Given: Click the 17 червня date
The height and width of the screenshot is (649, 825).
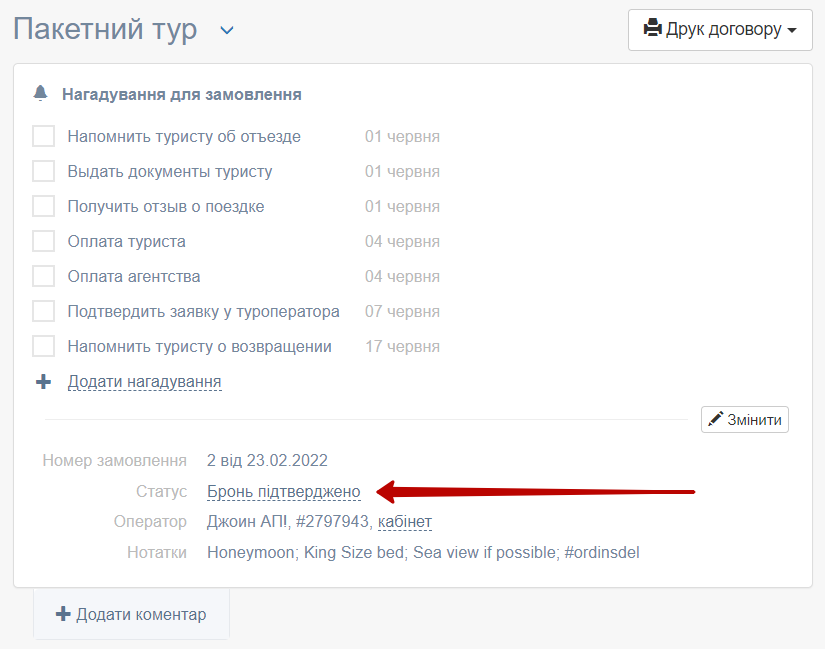Looking at the screenshot, I should point(403,346).
